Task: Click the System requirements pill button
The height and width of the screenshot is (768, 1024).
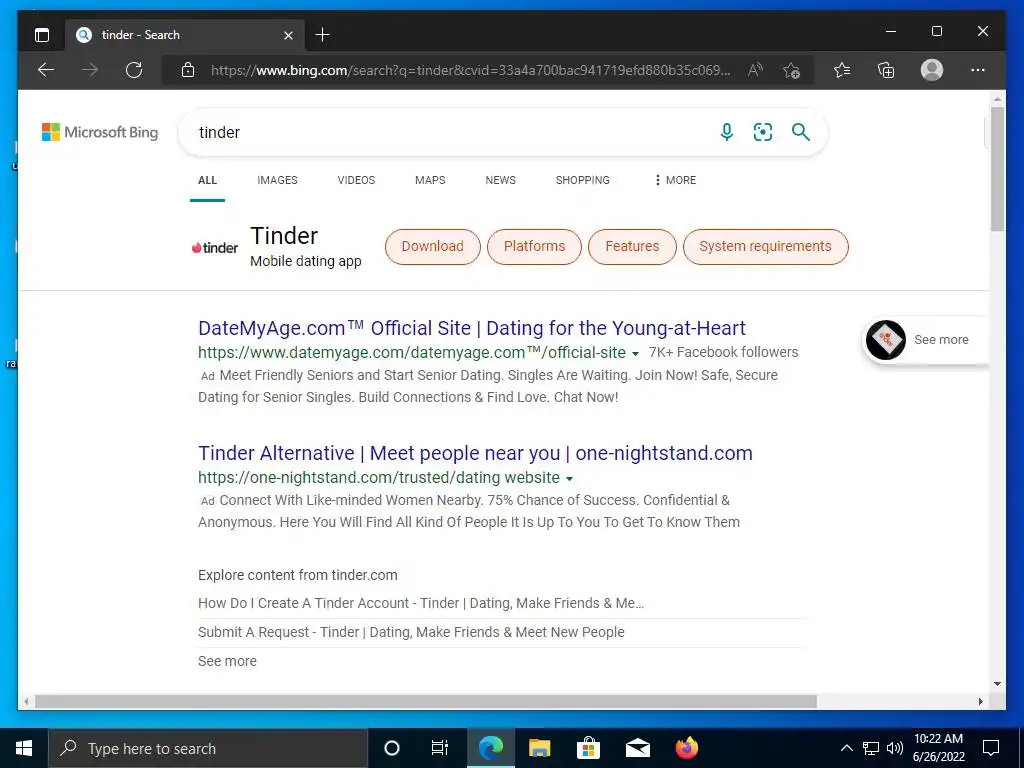Action: 765,246
